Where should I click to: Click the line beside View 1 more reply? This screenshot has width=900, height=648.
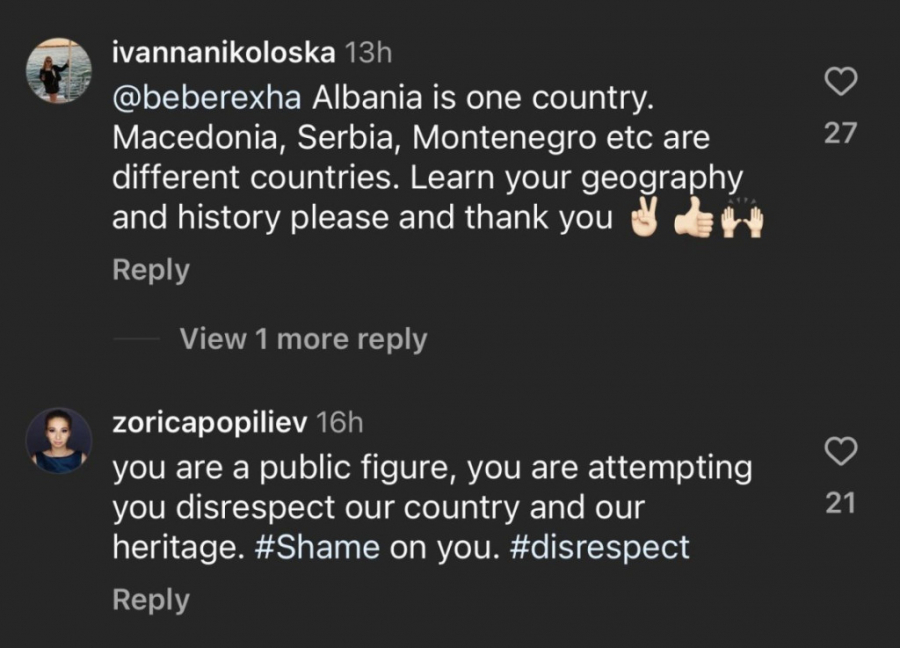tap(136, 340)
